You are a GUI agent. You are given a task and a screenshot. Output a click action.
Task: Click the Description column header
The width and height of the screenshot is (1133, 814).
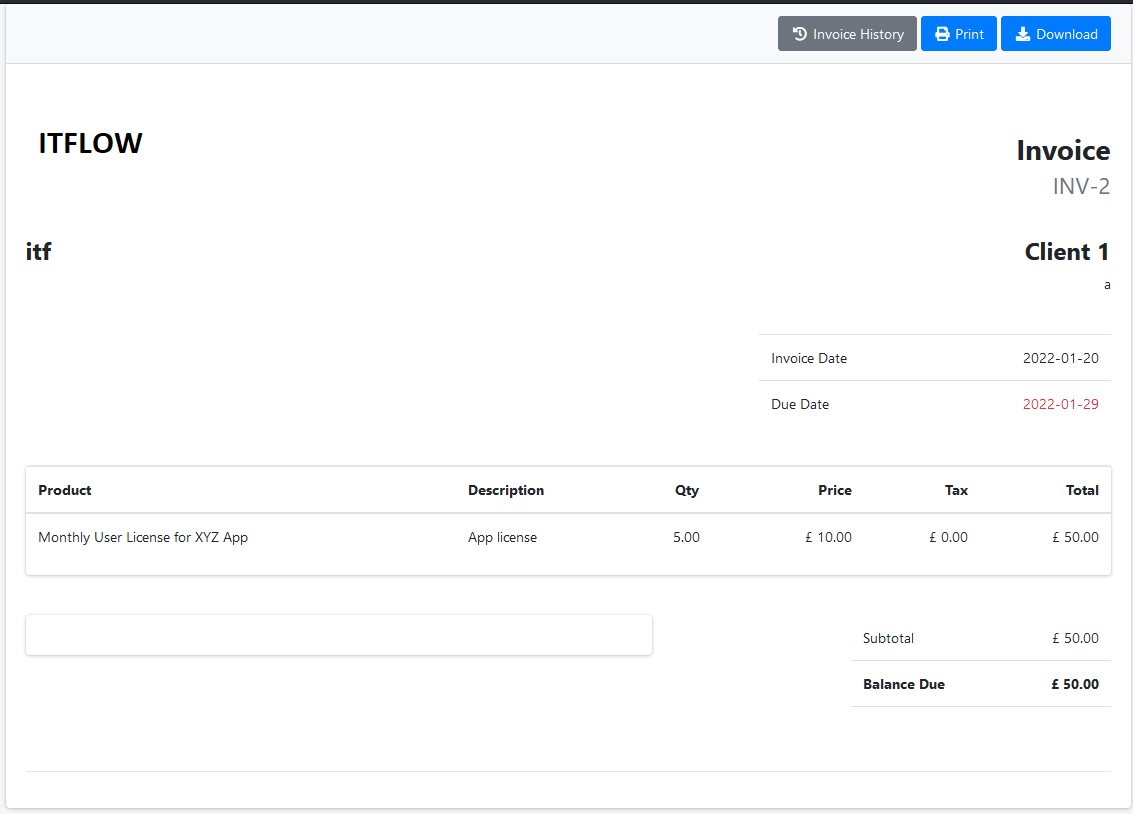(506, 490)
